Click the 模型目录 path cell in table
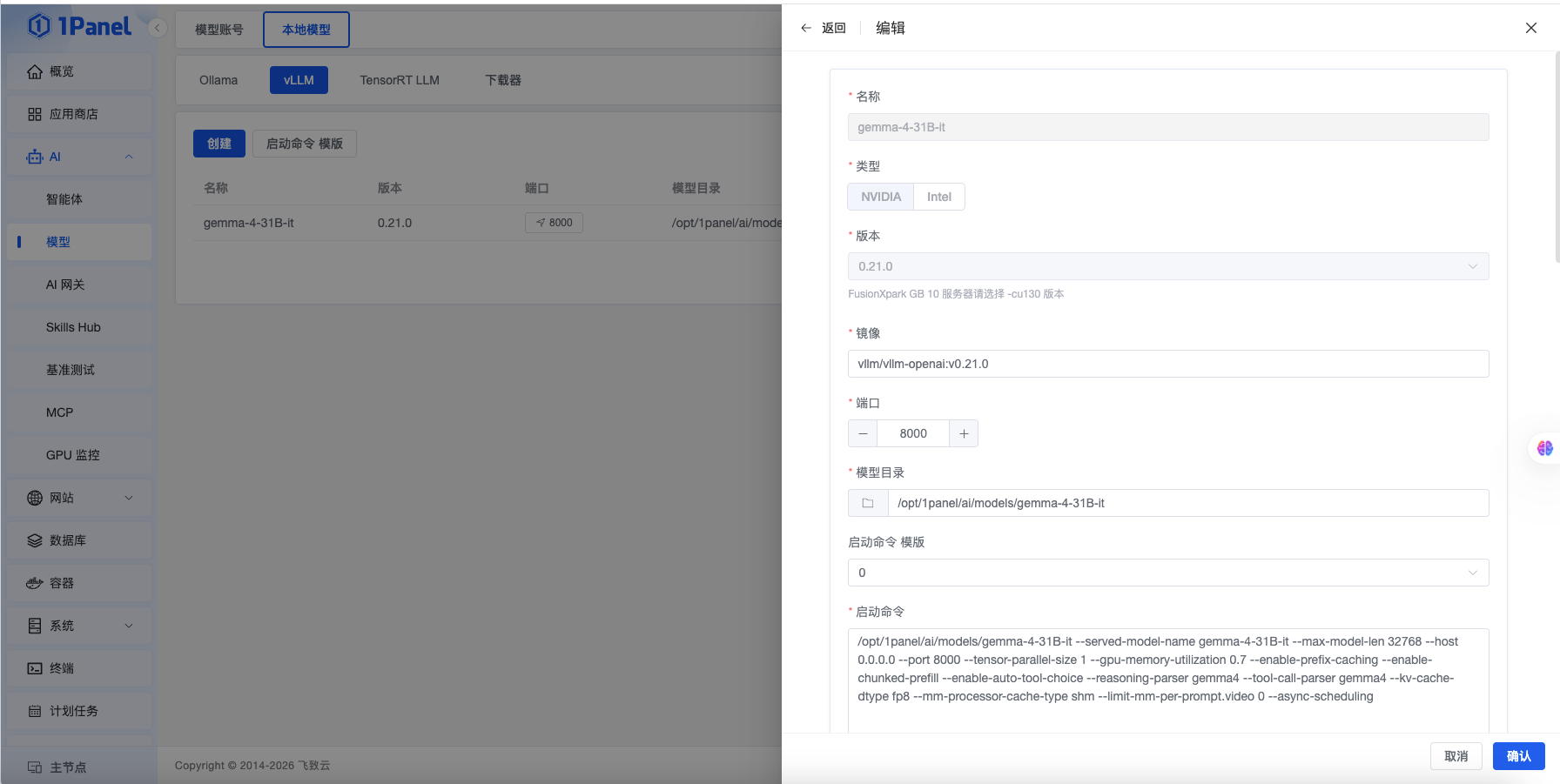The width and height of the screenshot is (1560, 784). (727, 223)
